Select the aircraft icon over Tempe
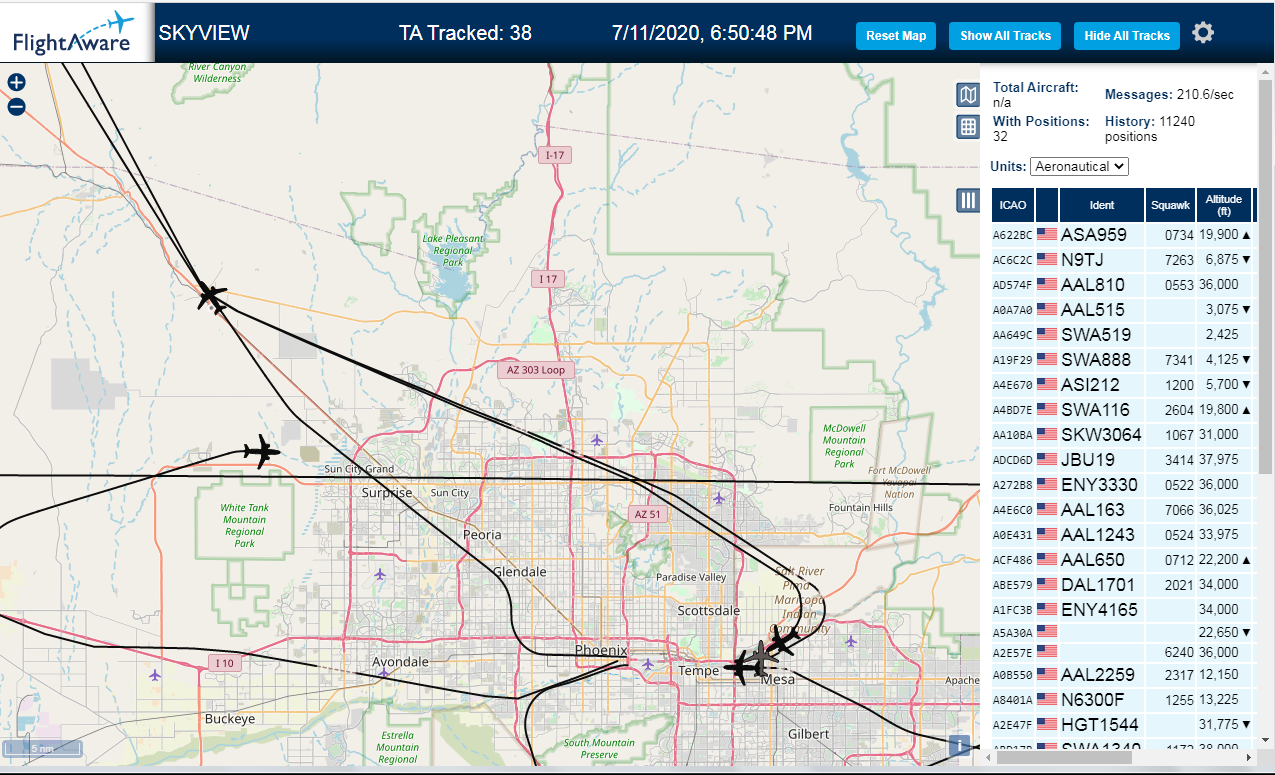This screenshot has height=775, width=1275. pos(742,666)
